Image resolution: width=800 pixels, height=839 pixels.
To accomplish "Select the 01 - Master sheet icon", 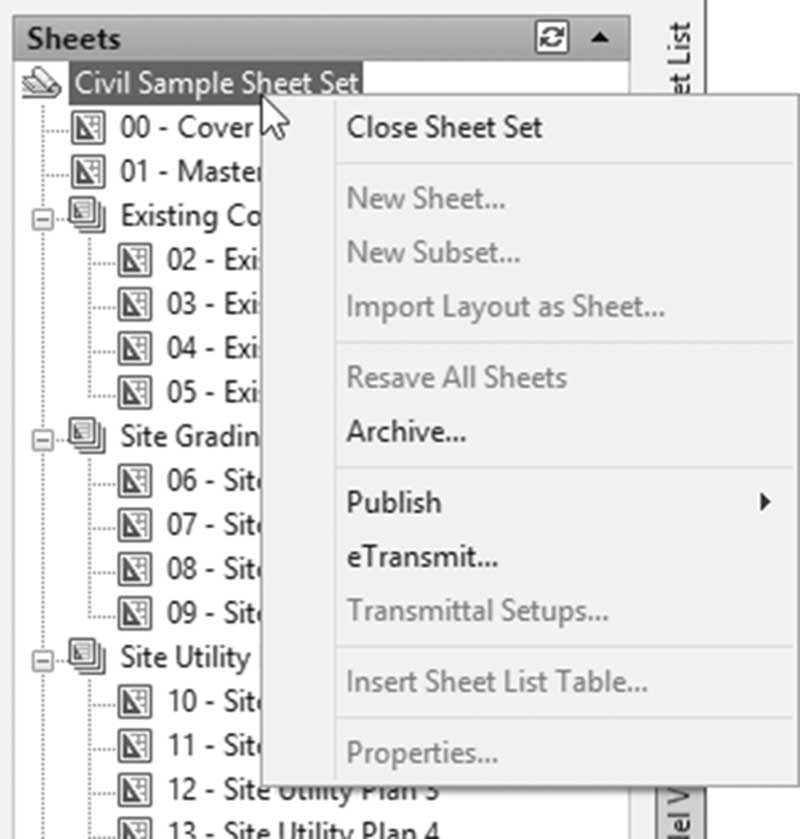I will (88, 172).
